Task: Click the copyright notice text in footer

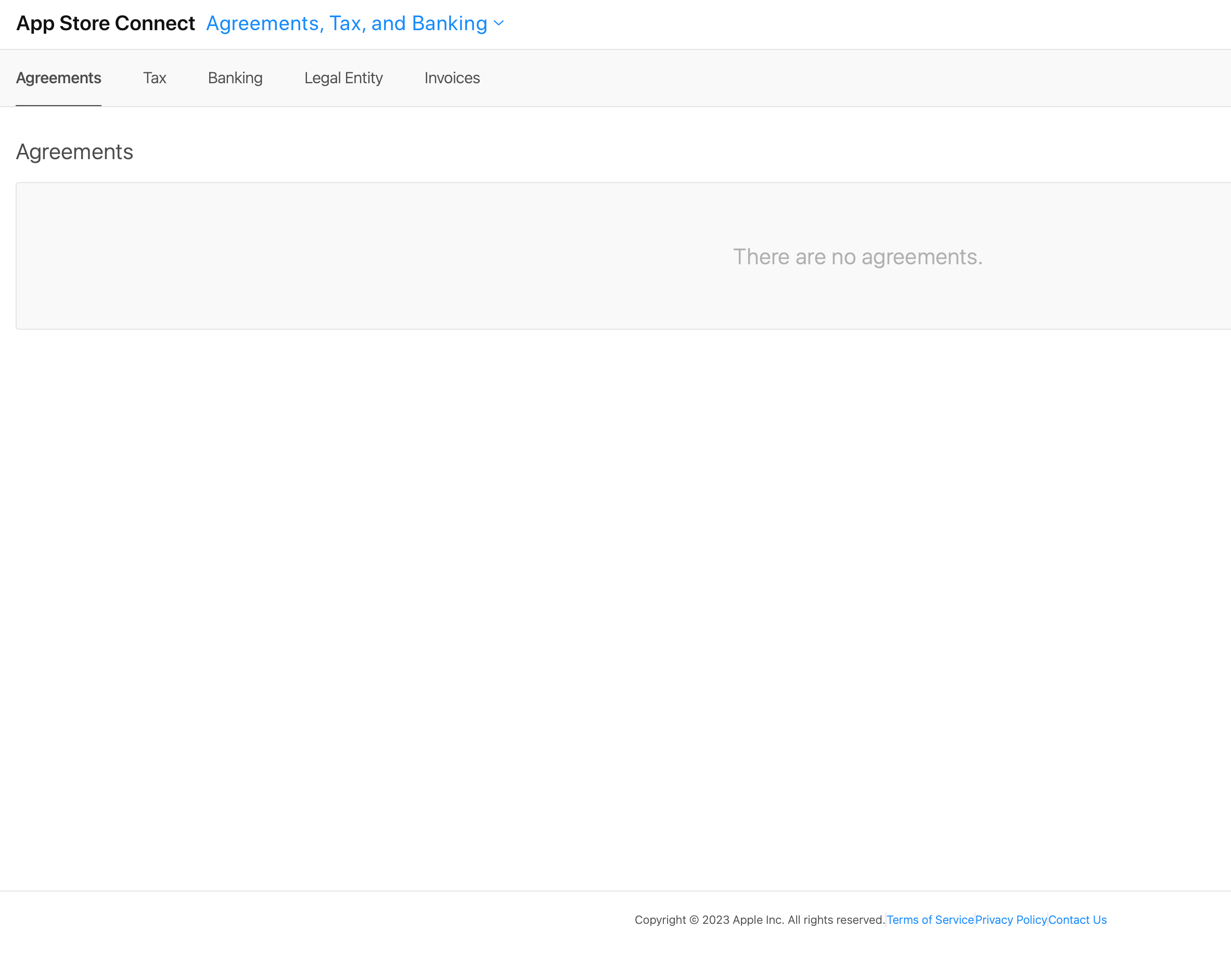Action: tap(660, 920)
